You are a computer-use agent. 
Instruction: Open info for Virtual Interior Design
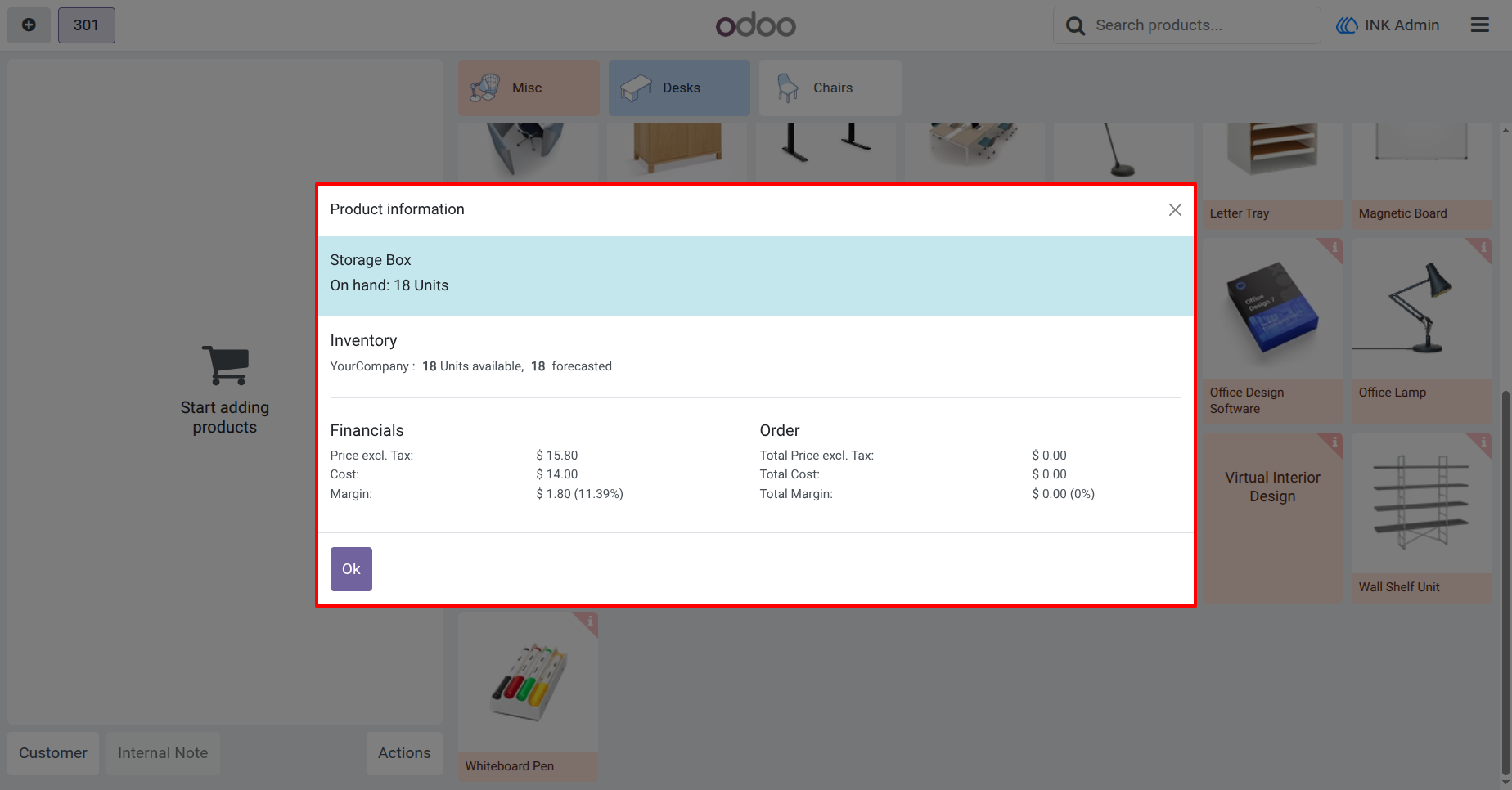coord(1334,442)
